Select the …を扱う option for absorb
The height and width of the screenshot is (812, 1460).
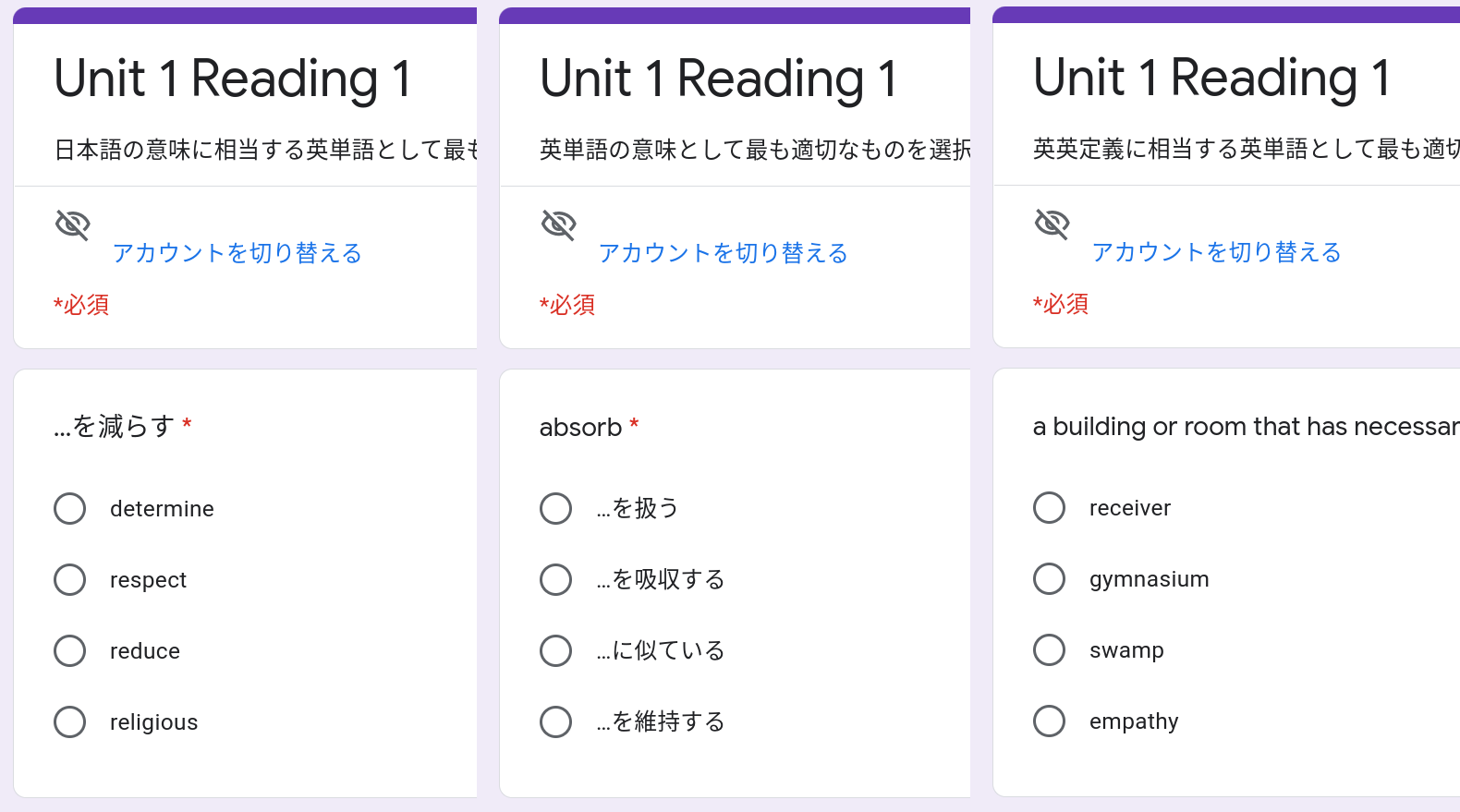(x=556, y=508)
